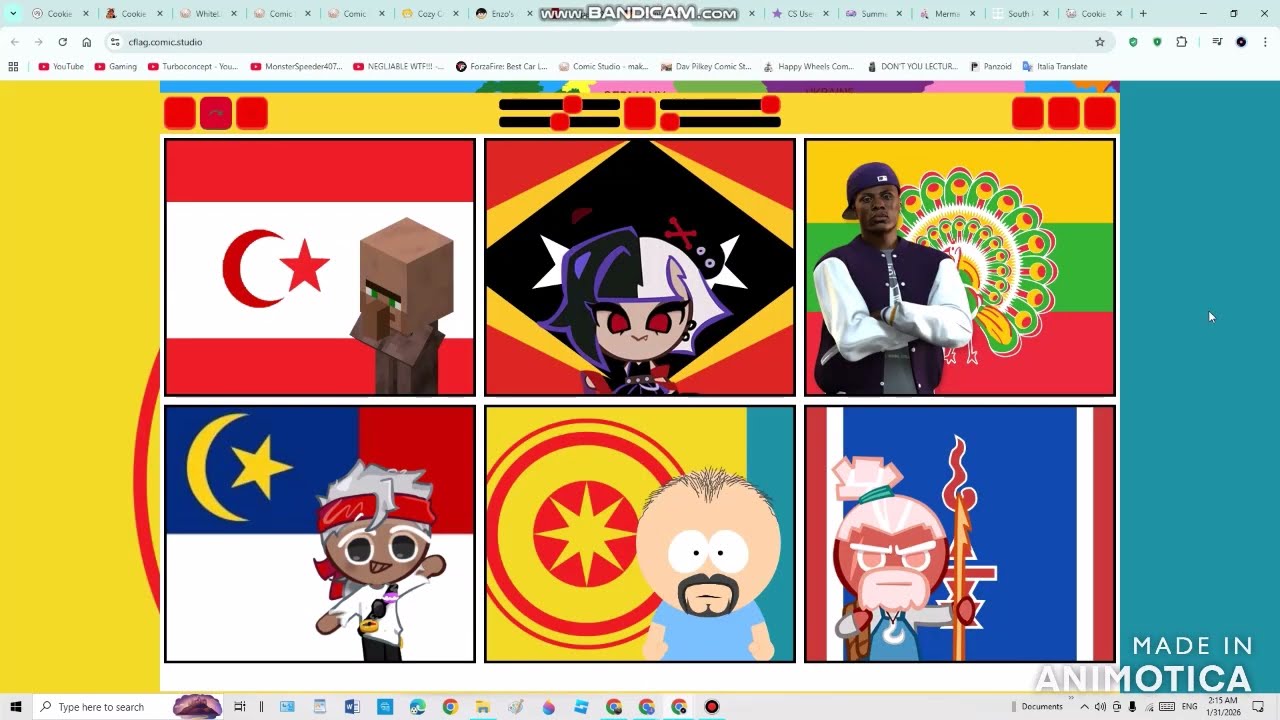Select the crescent and star cookie character panel
Image resolution: width=1280 pixels, height=720 pixels.
pyautogui.click(x=320, y=534)
